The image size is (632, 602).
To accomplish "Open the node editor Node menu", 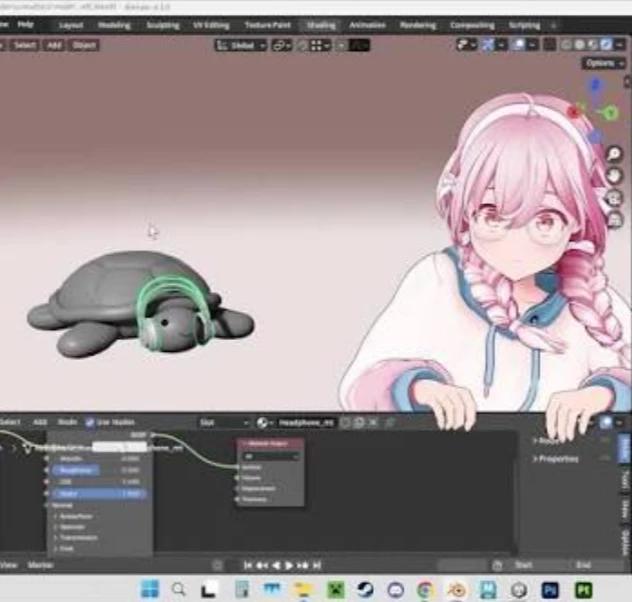I will click(x=67, y=422).
